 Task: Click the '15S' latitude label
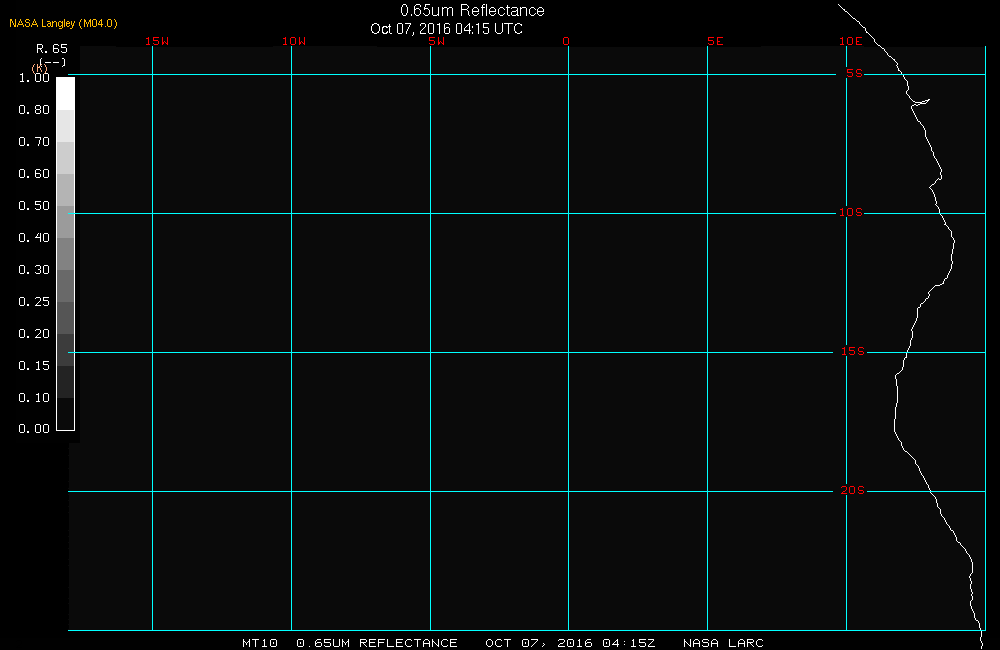point(853,351)
